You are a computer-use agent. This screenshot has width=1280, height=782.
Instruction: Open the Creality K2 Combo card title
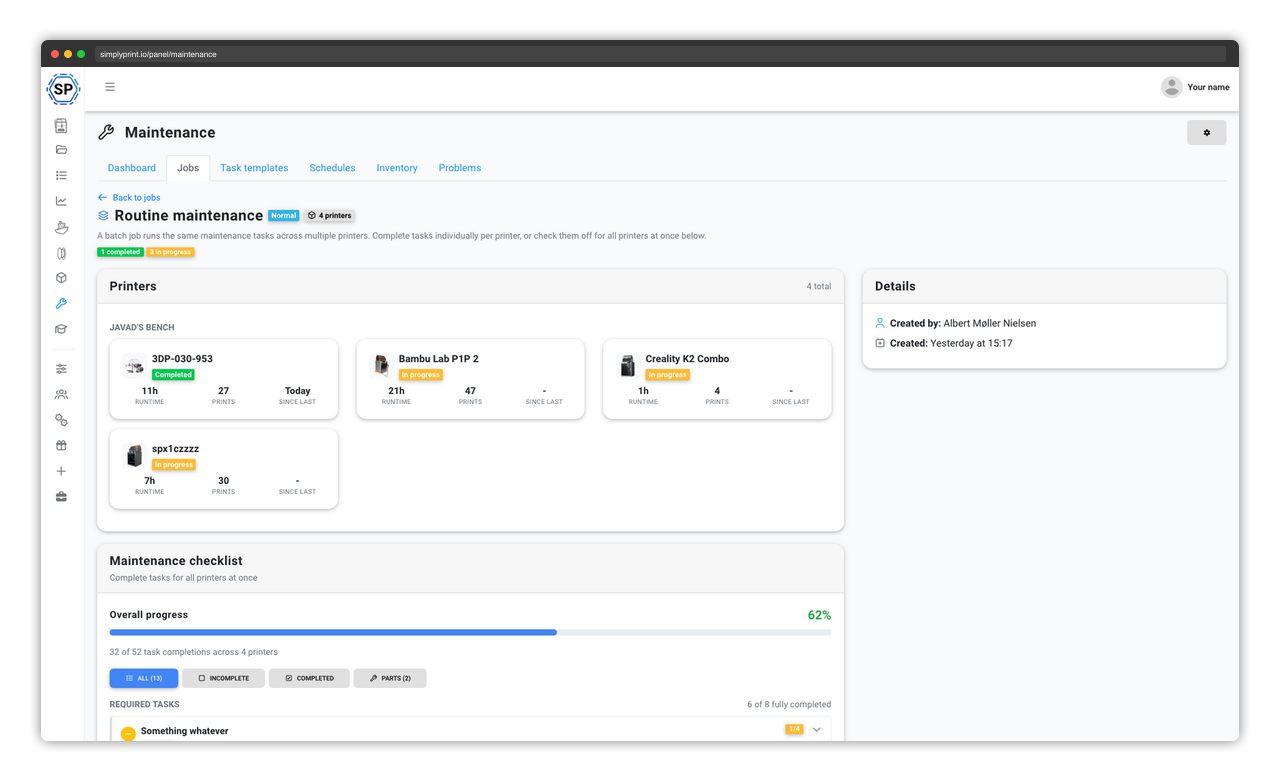pyautogui.click(x=687, y=359)
